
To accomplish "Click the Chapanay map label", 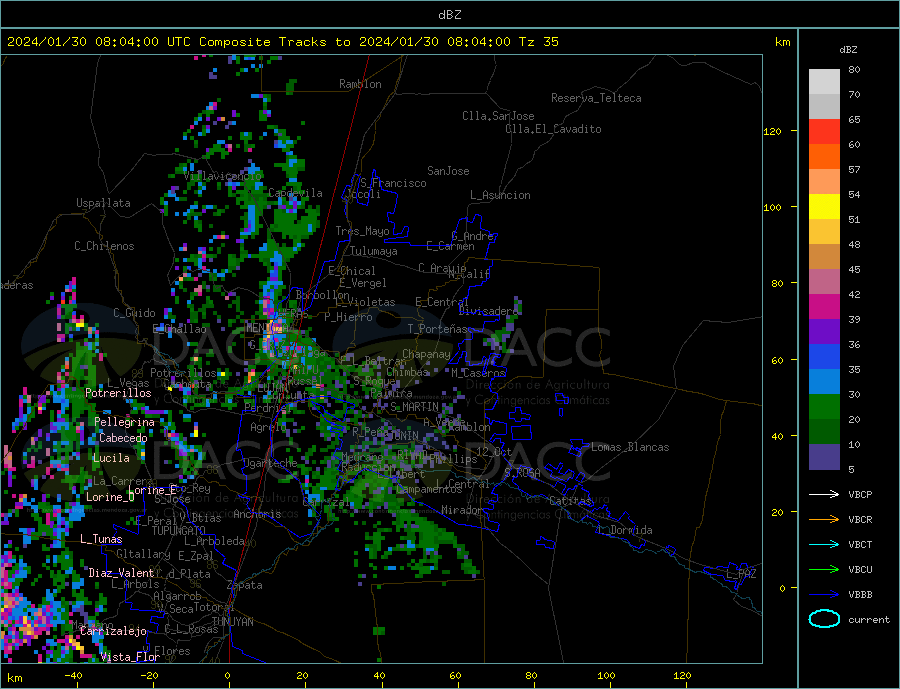I will (426, 354).
